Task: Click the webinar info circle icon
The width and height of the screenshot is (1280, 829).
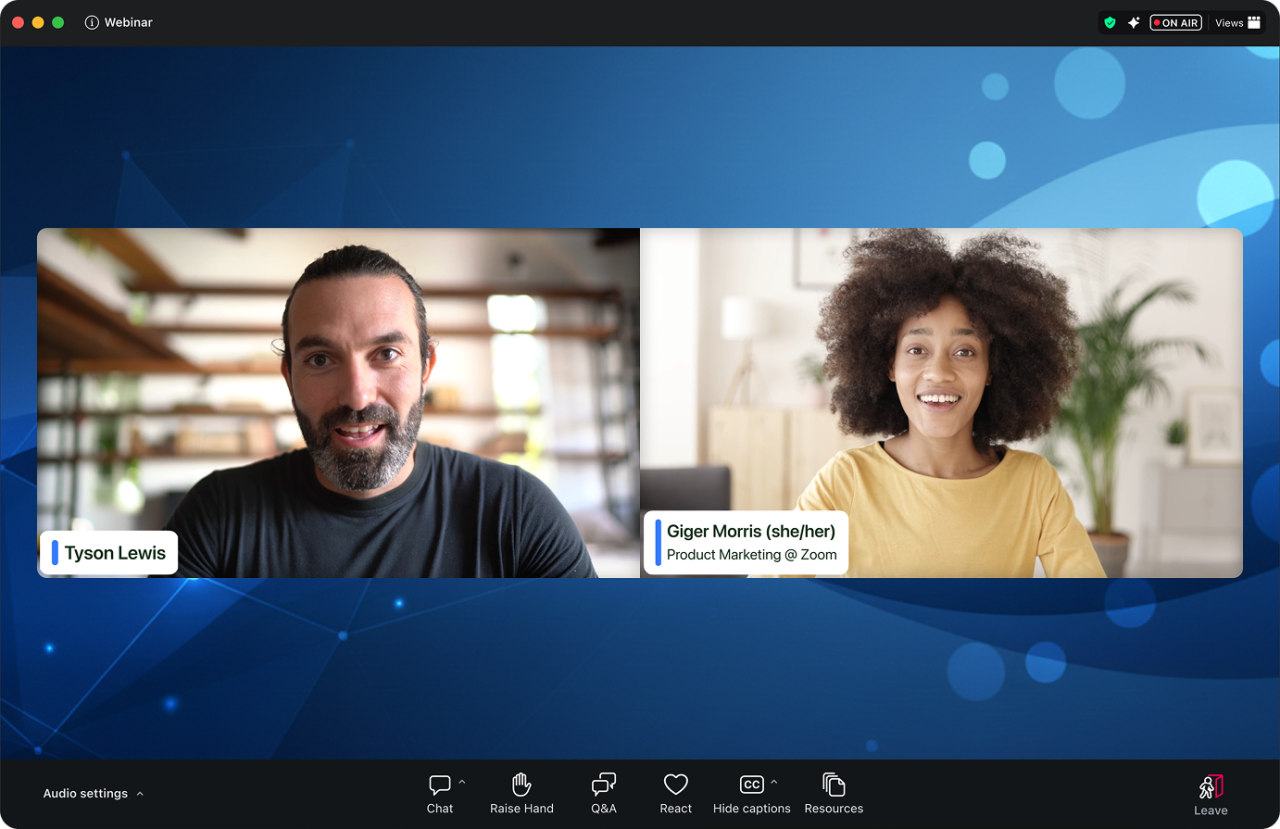Action: pyautogui.click(x=92, y=22)
